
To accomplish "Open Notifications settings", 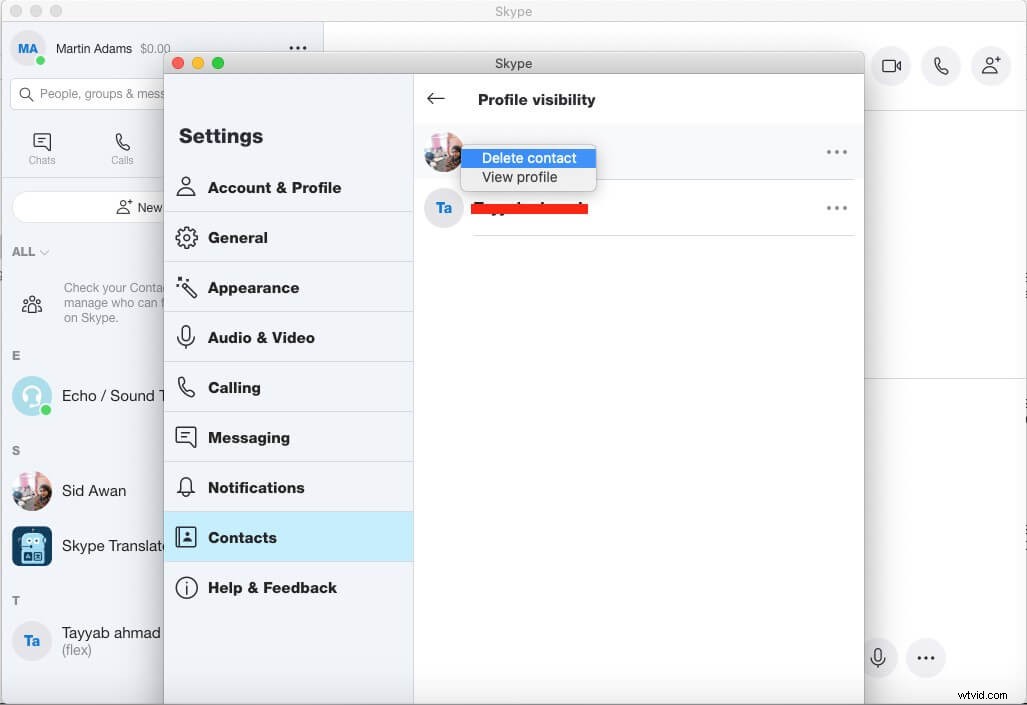I will click(256, 487).
